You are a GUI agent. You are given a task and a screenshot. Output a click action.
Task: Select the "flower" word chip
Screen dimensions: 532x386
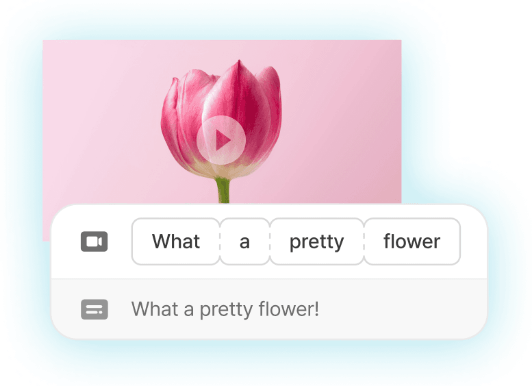tap(412, 242)
